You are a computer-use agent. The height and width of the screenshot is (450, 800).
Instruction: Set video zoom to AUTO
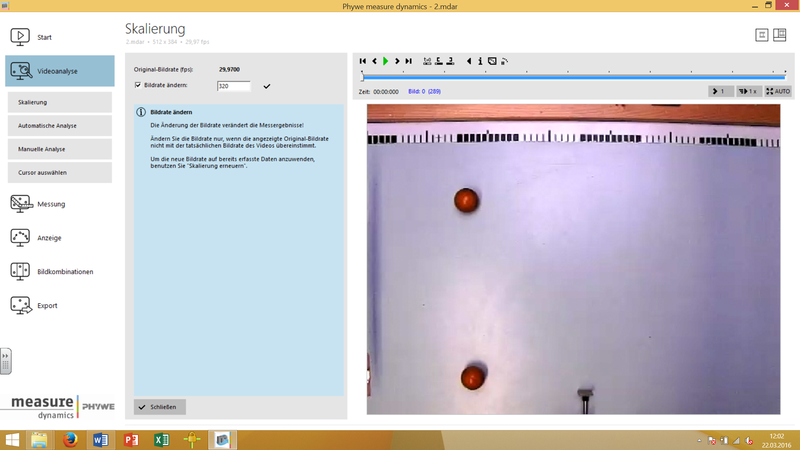click(x=778, y=91)
